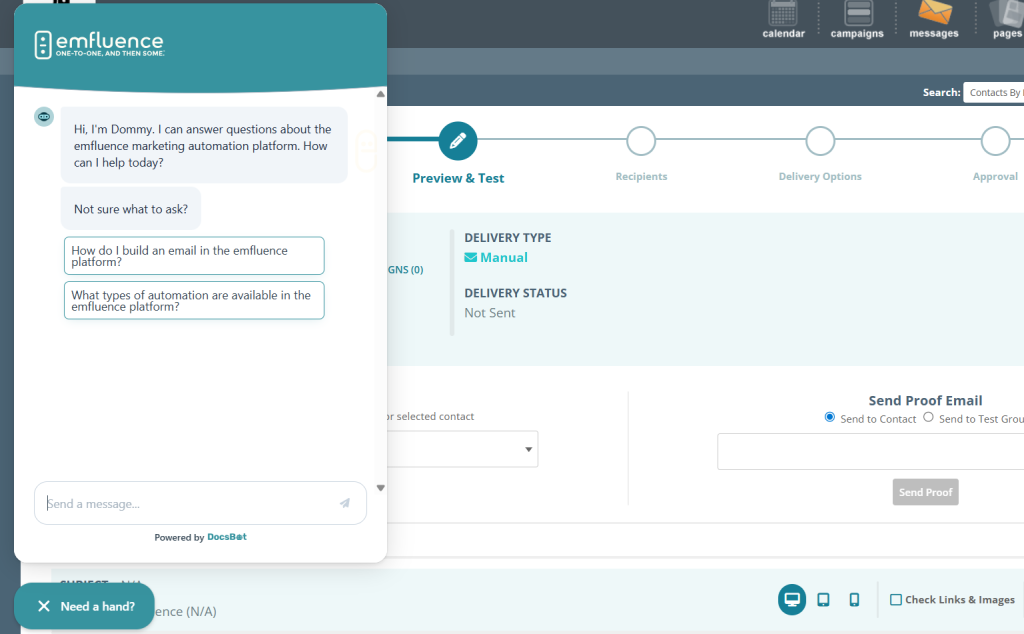Screen dimensions: 1024x634
Task: Select the Send to Test Group radio button
Action: coord(928,417)
